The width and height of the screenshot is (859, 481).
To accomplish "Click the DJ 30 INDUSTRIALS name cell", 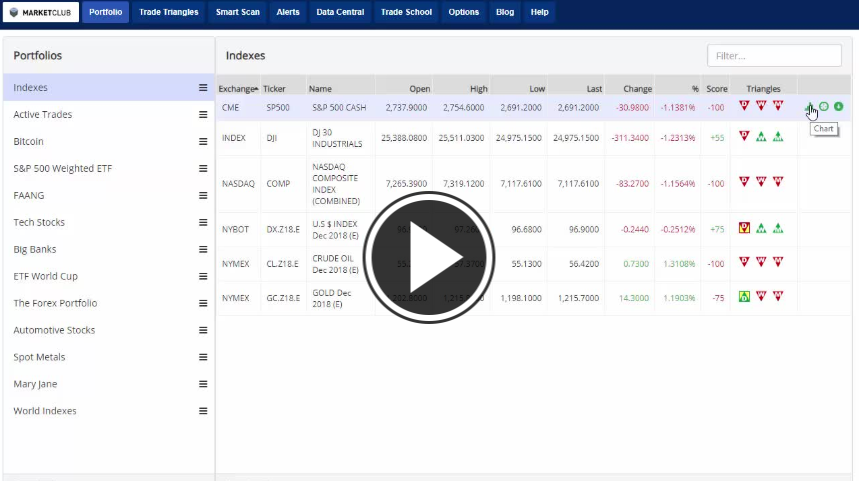I will tap(337, 138).
